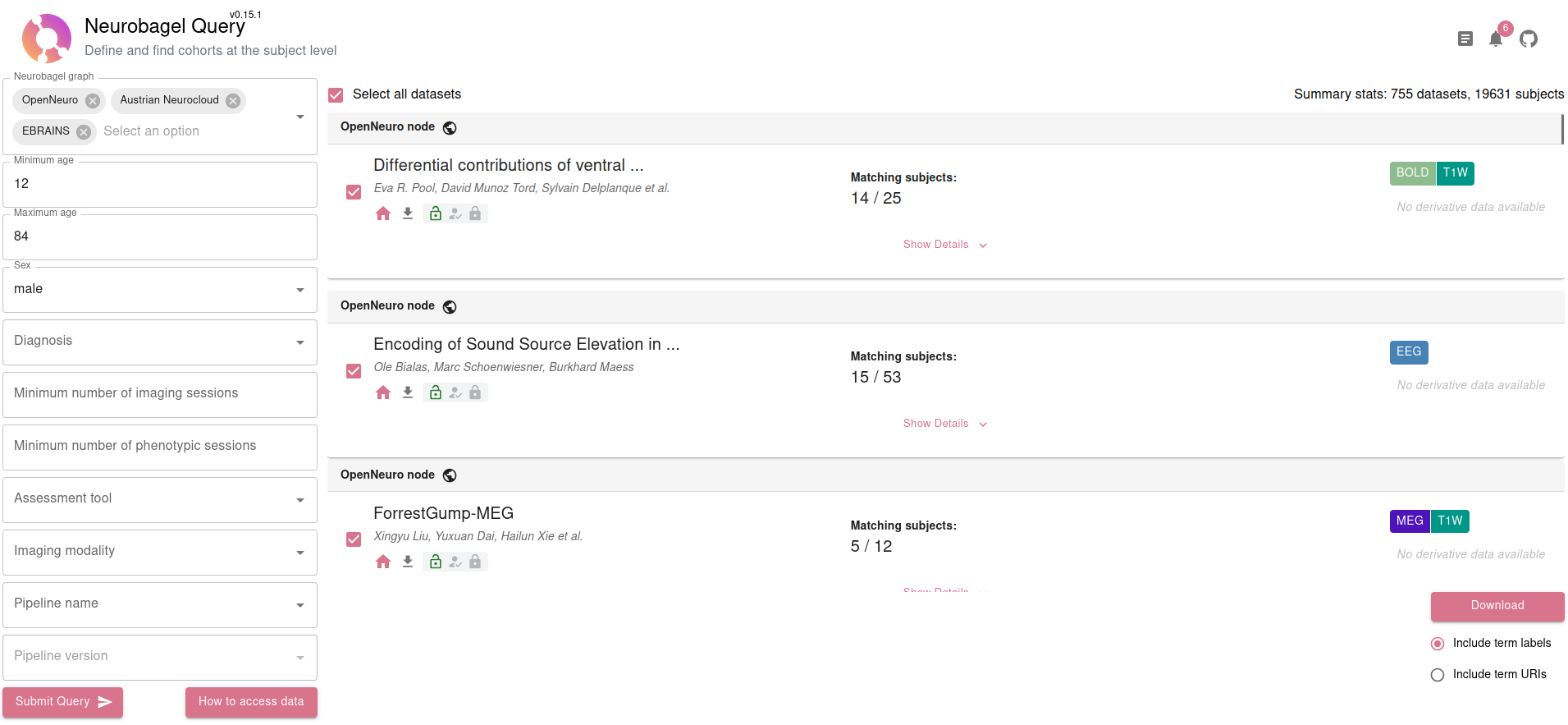Uncheck the Encoding of Sound dataset checkbox
1568x725 pixels.
(x=354, y=371)
